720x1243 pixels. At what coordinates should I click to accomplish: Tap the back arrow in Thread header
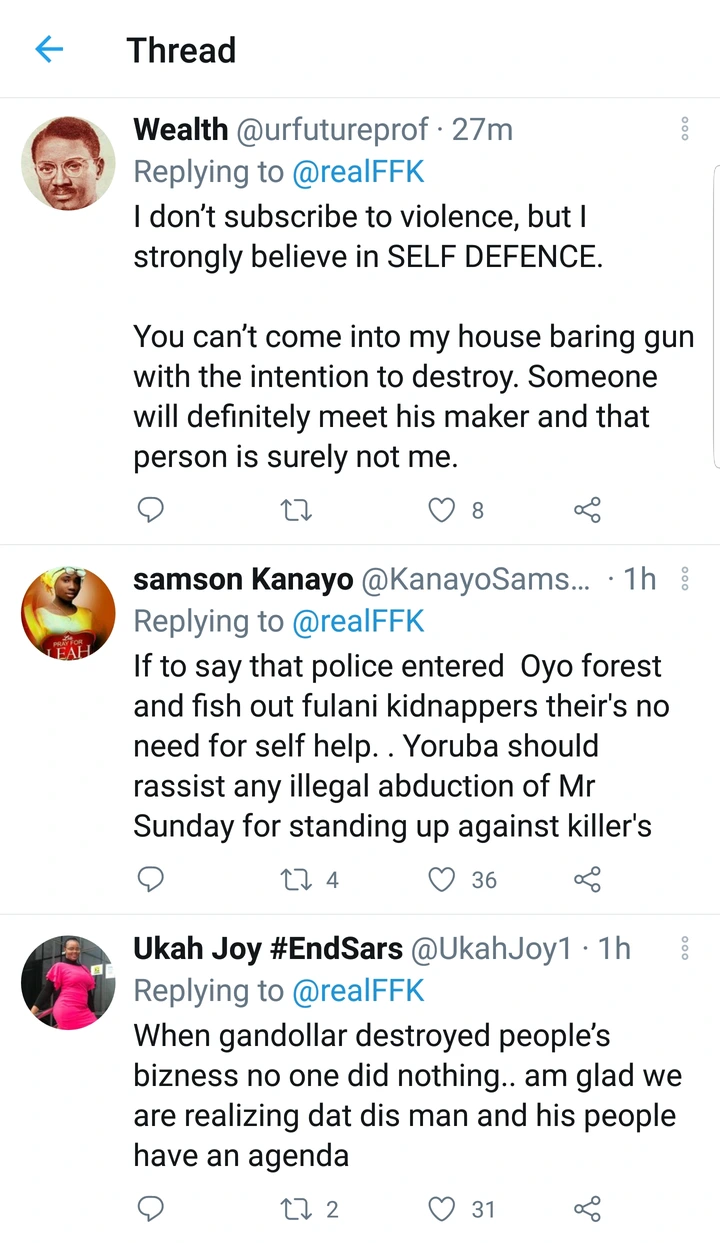pos(49,50)
